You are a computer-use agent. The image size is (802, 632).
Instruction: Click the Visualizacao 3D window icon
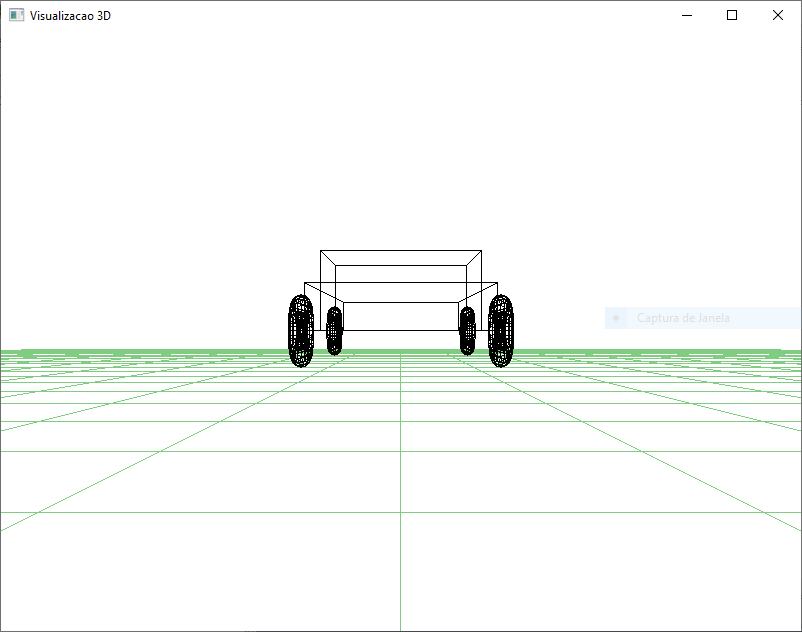[x=16, y=15]
